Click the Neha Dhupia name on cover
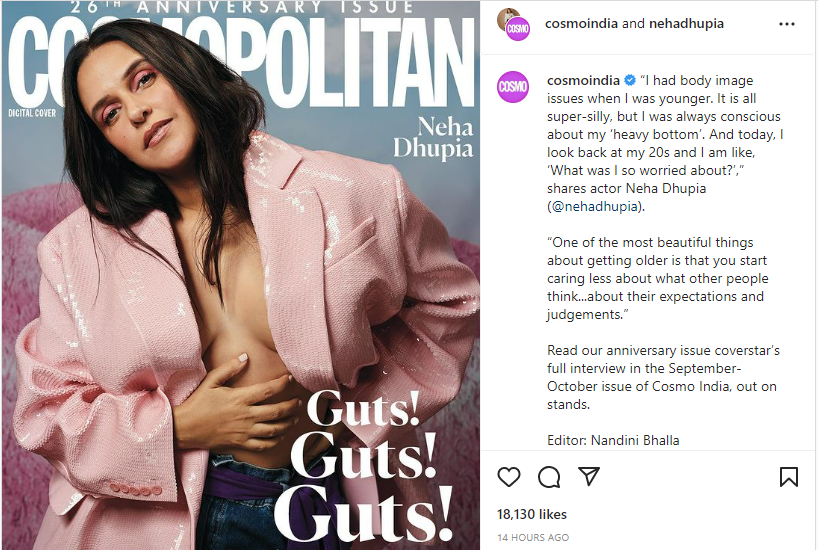 click(434, 138)
